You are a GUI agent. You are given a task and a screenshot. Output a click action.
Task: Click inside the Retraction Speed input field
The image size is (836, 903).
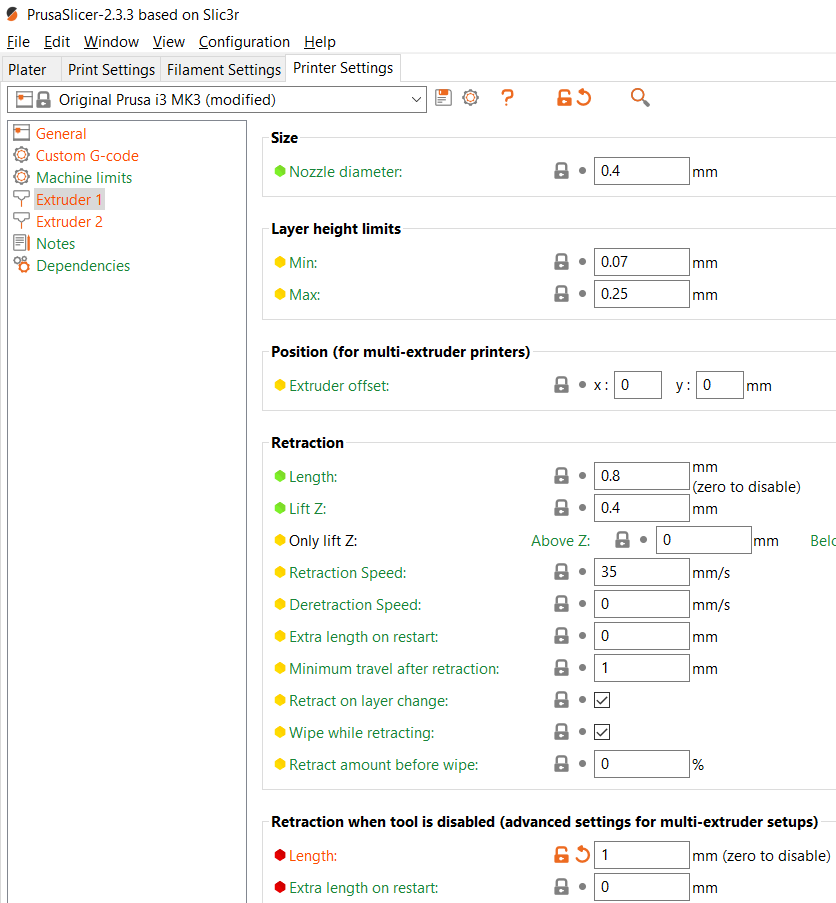(641, 571)
